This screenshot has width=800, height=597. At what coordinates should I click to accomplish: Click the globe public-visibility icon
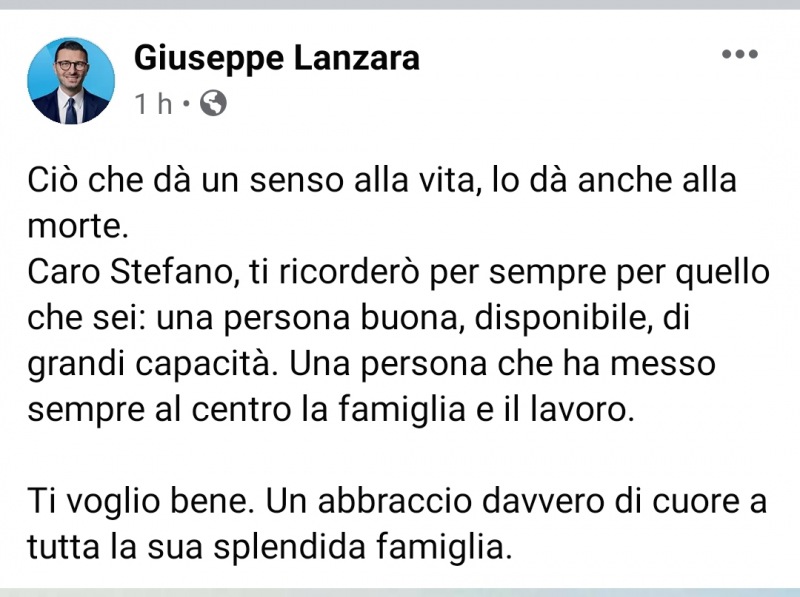pos(213,103)
